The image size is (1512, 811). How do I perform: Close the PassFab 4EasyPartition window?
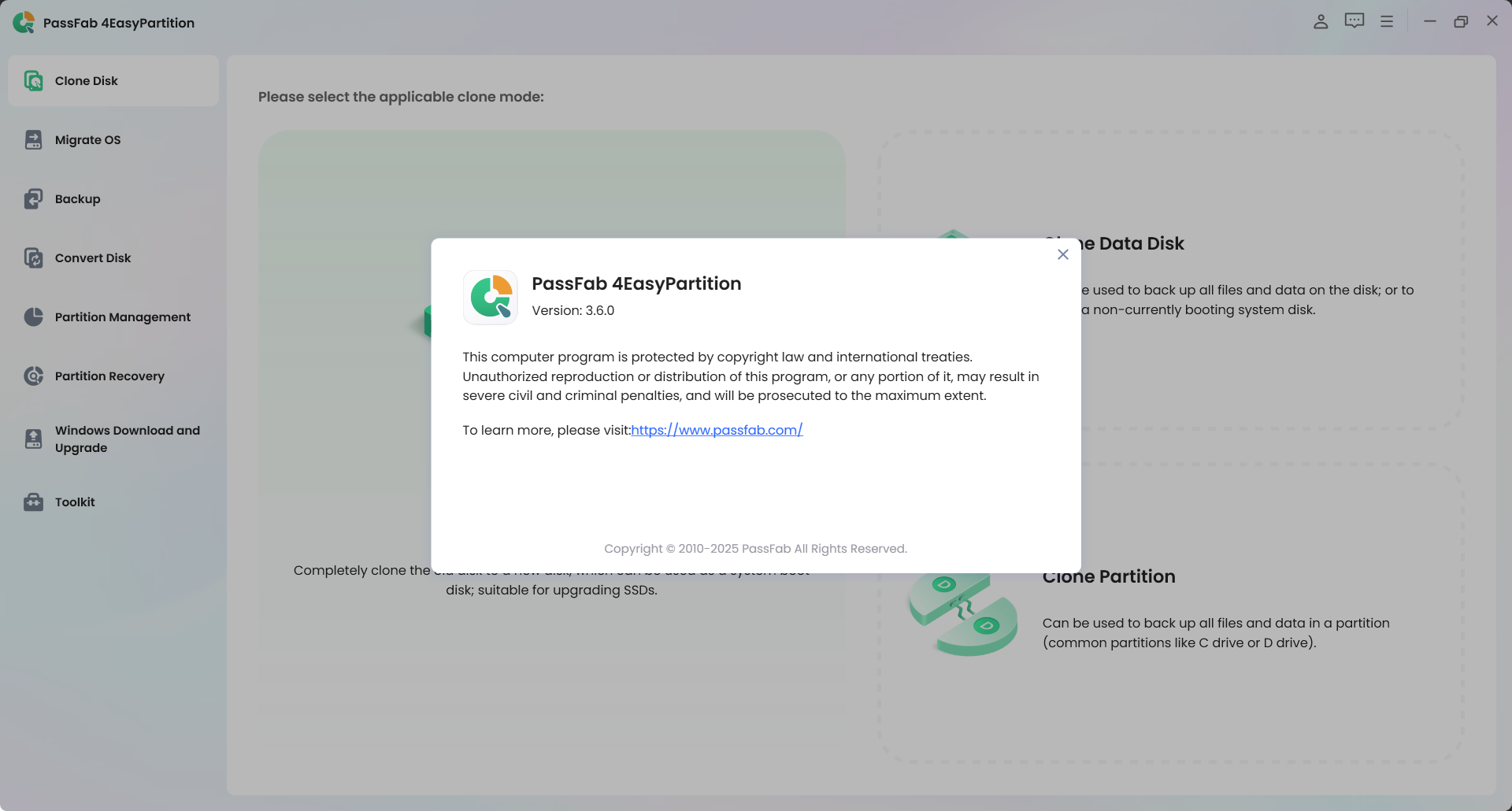[x=1492, y=21]
